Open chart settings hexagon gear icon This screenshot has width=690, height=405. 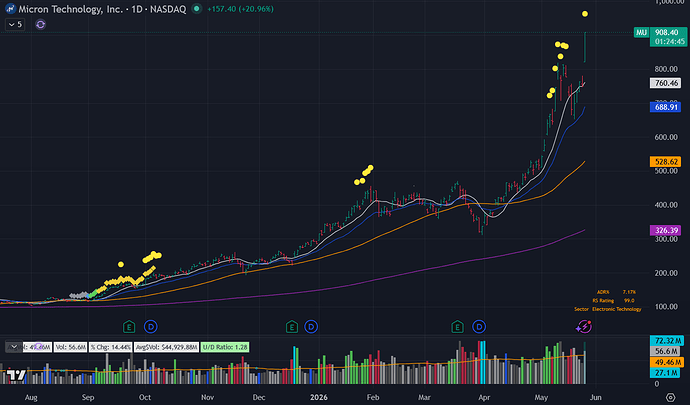671,397
